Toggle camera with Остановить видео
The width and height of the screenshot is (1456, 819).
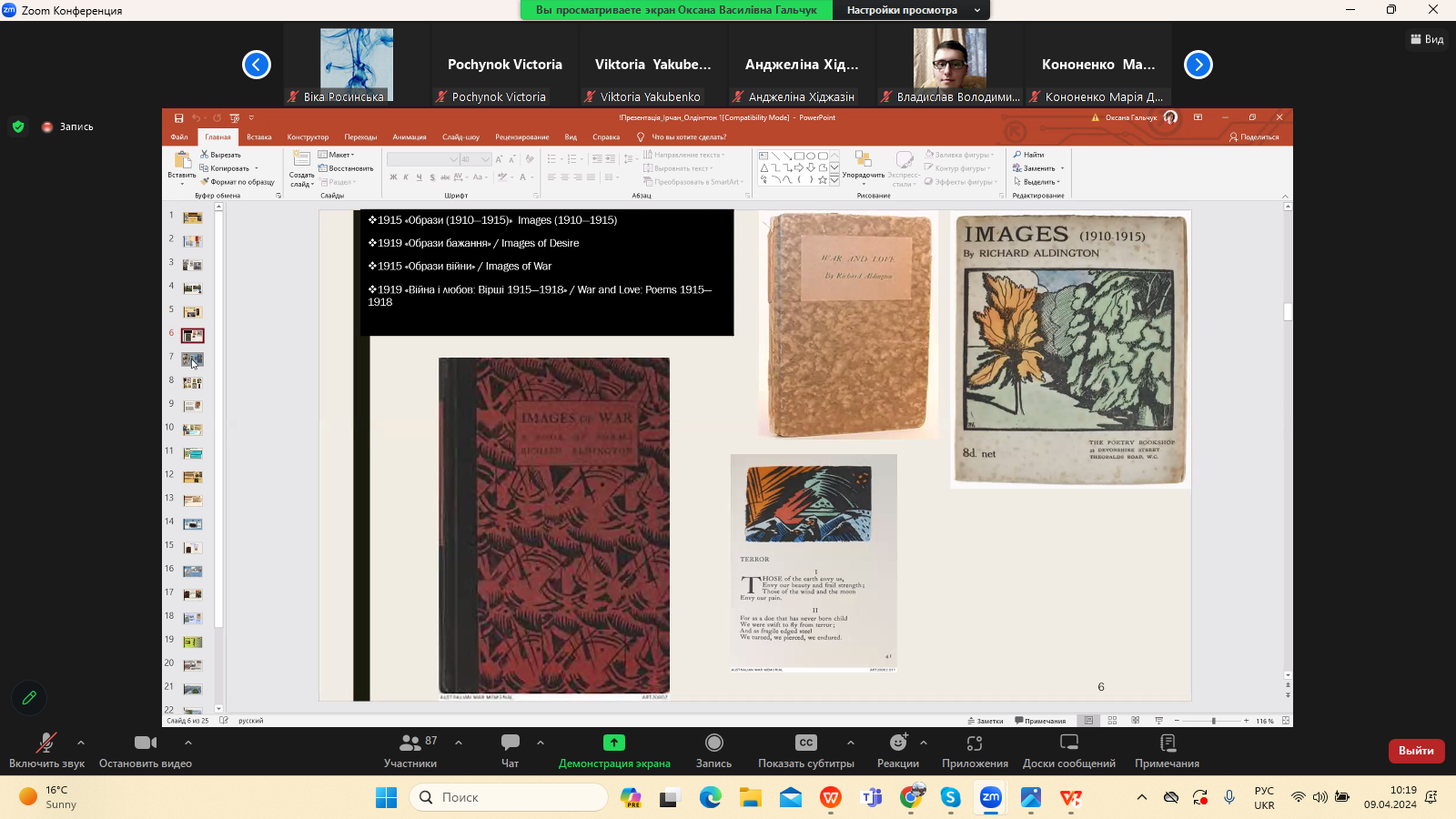coord(145,743)
